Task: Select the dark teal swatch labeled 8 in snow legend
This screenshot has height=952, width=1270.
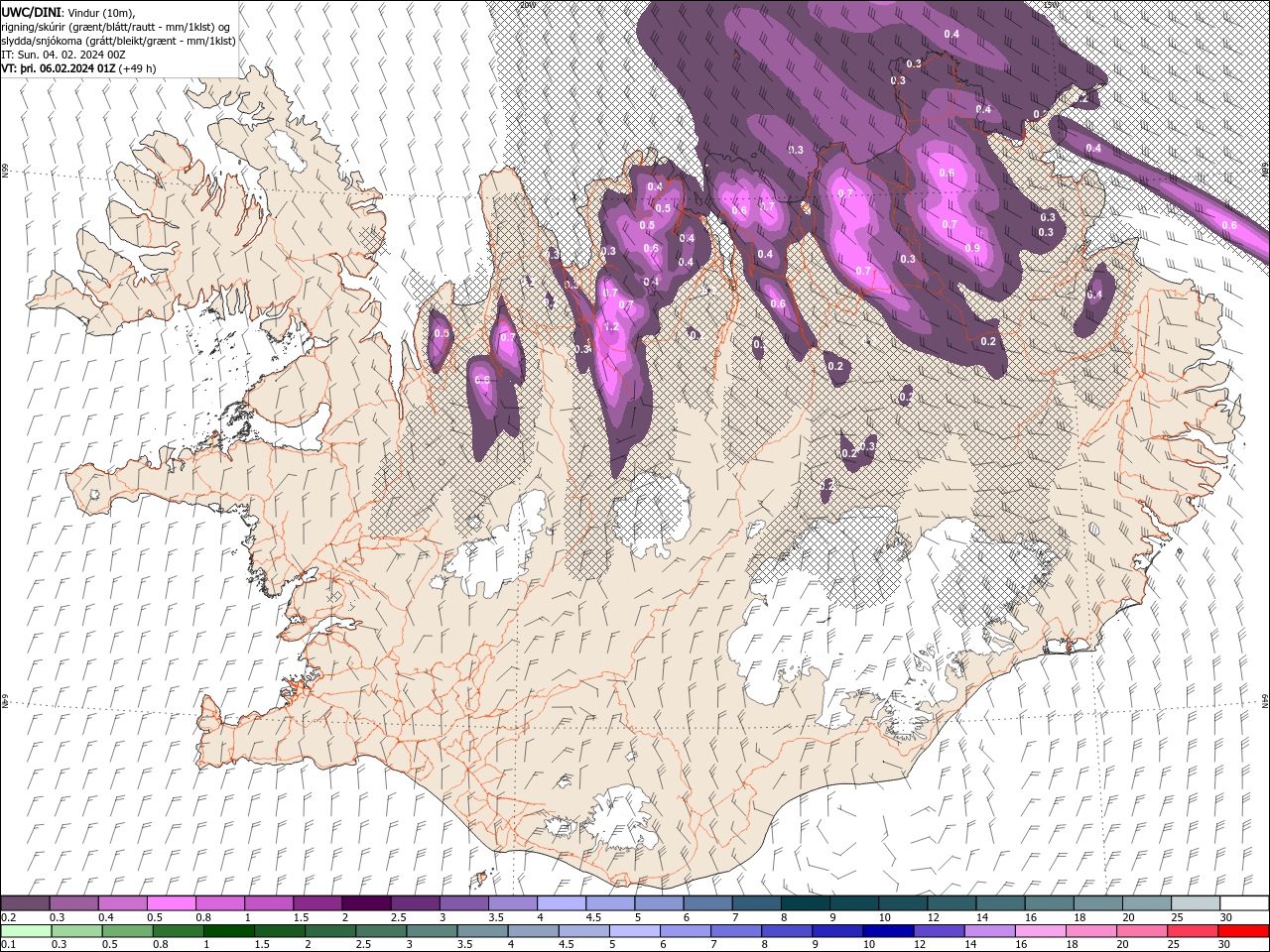Action: pyautogui.click(x=806, y=903)
